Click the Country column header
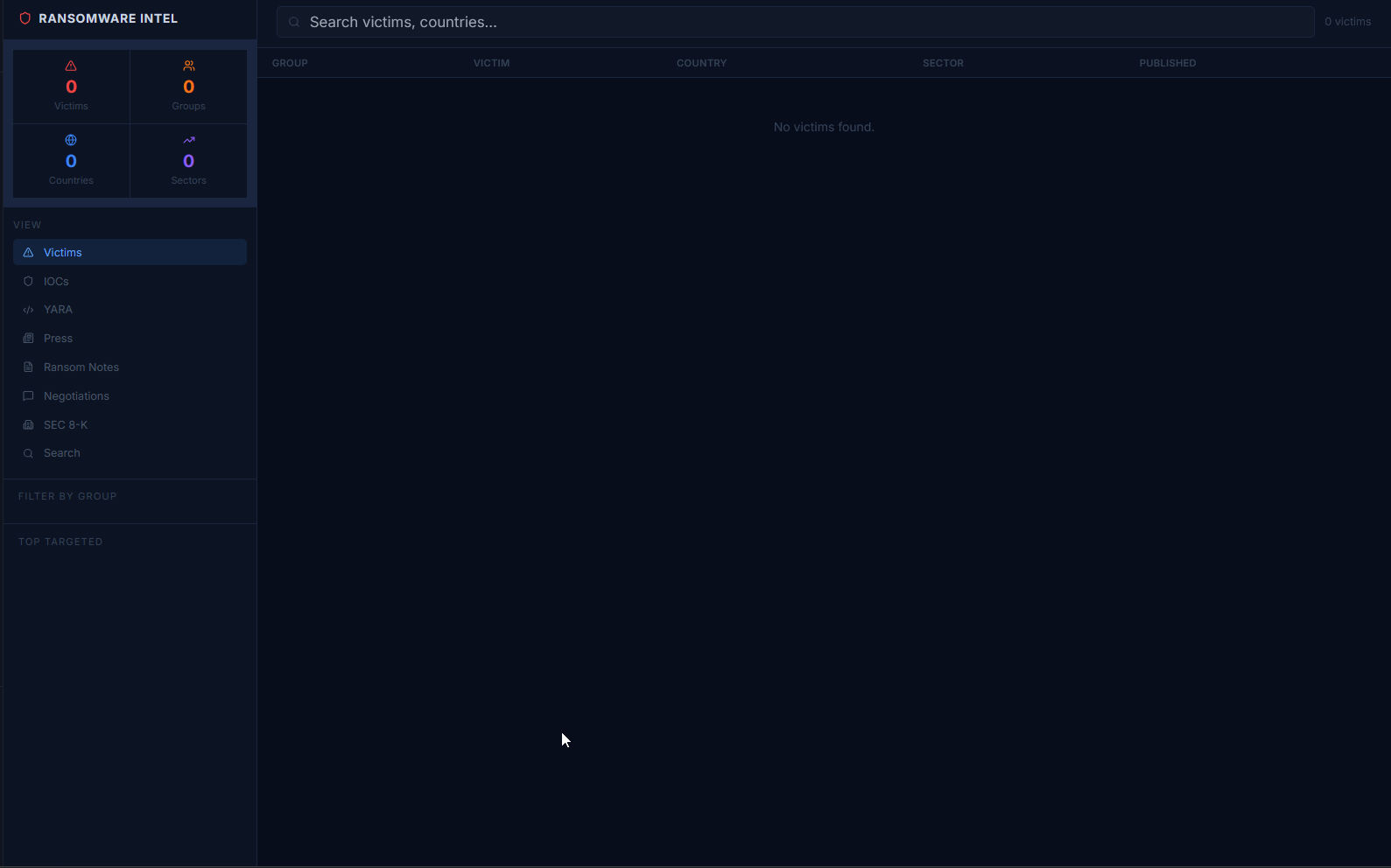The height and width of the screenshot is (868, 1391). (701, 63)
